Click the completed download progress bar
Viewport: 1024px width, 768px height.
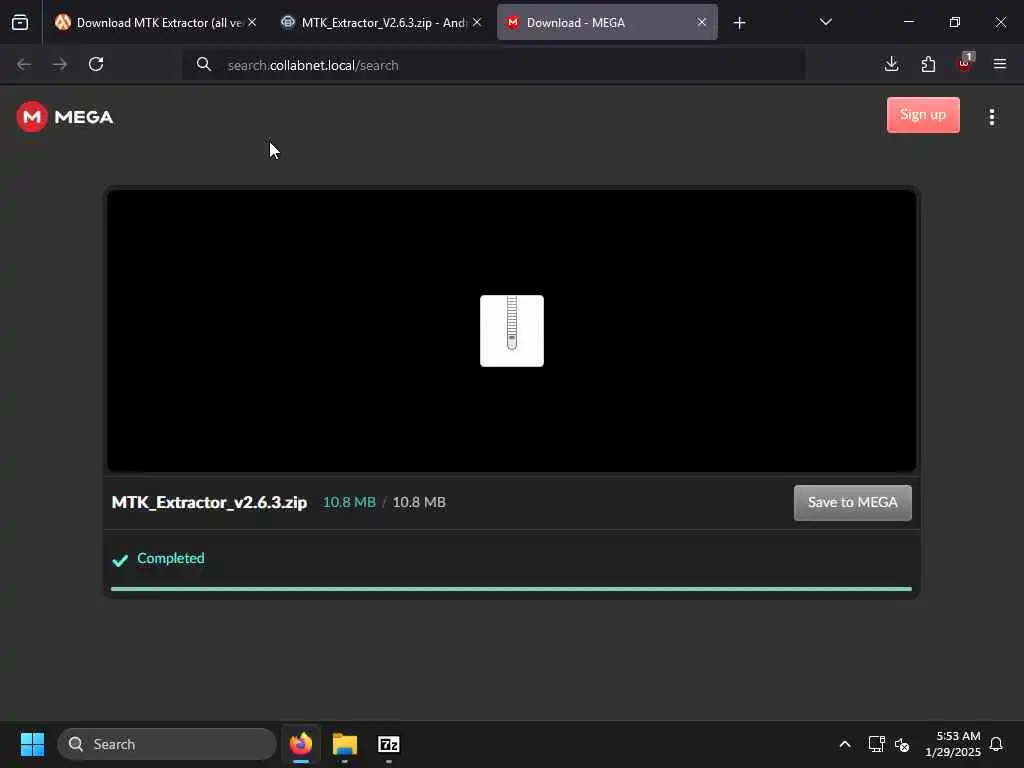pos(511,589)
